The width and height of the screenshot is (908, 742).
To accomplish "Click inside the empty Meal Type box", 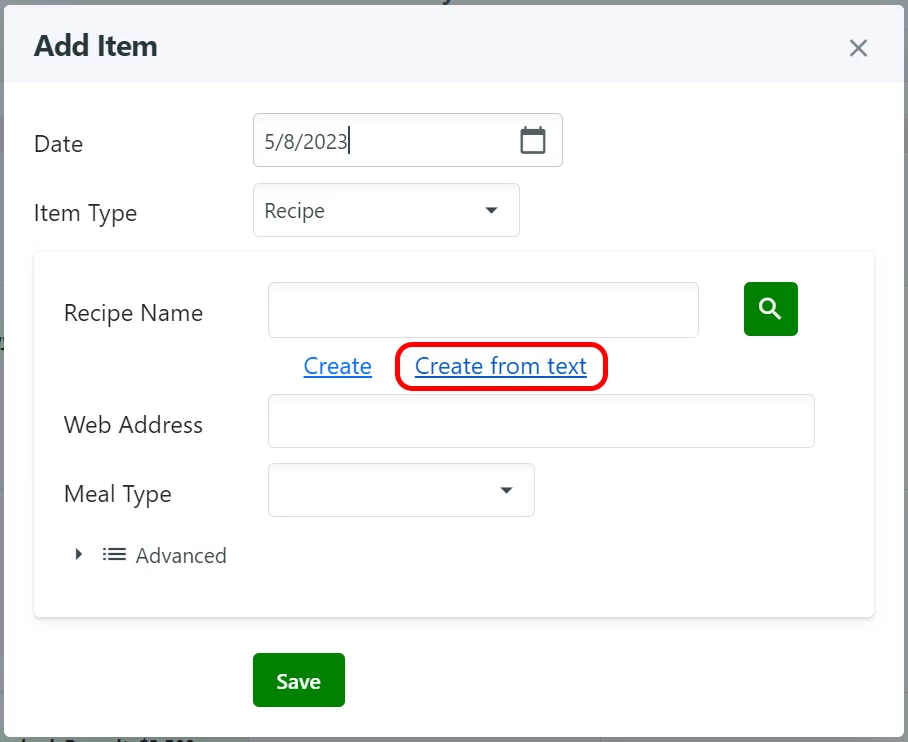I will 380,490.
